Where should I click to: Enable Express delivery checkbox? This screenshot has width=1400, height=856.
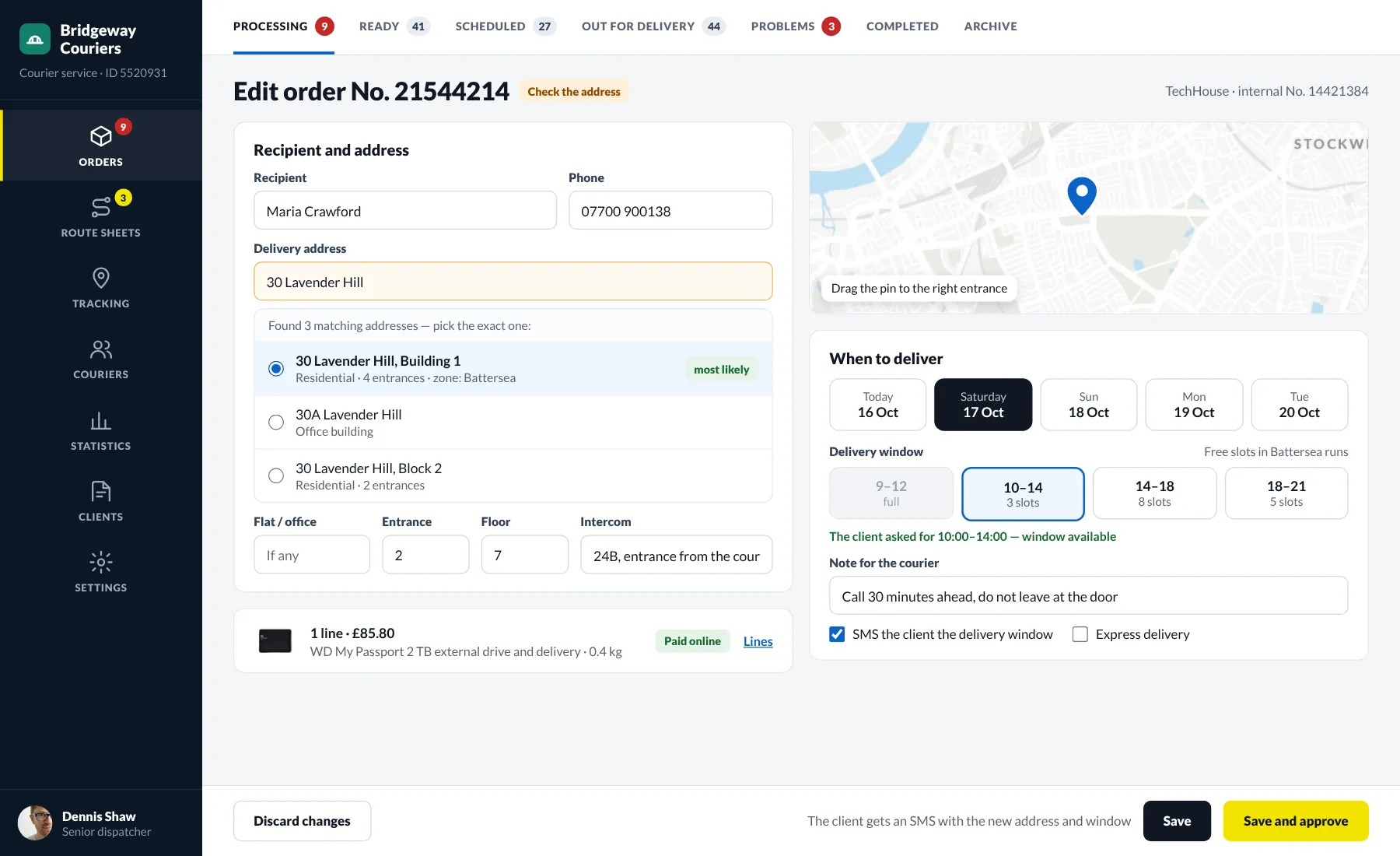[x=1080, y=634]
